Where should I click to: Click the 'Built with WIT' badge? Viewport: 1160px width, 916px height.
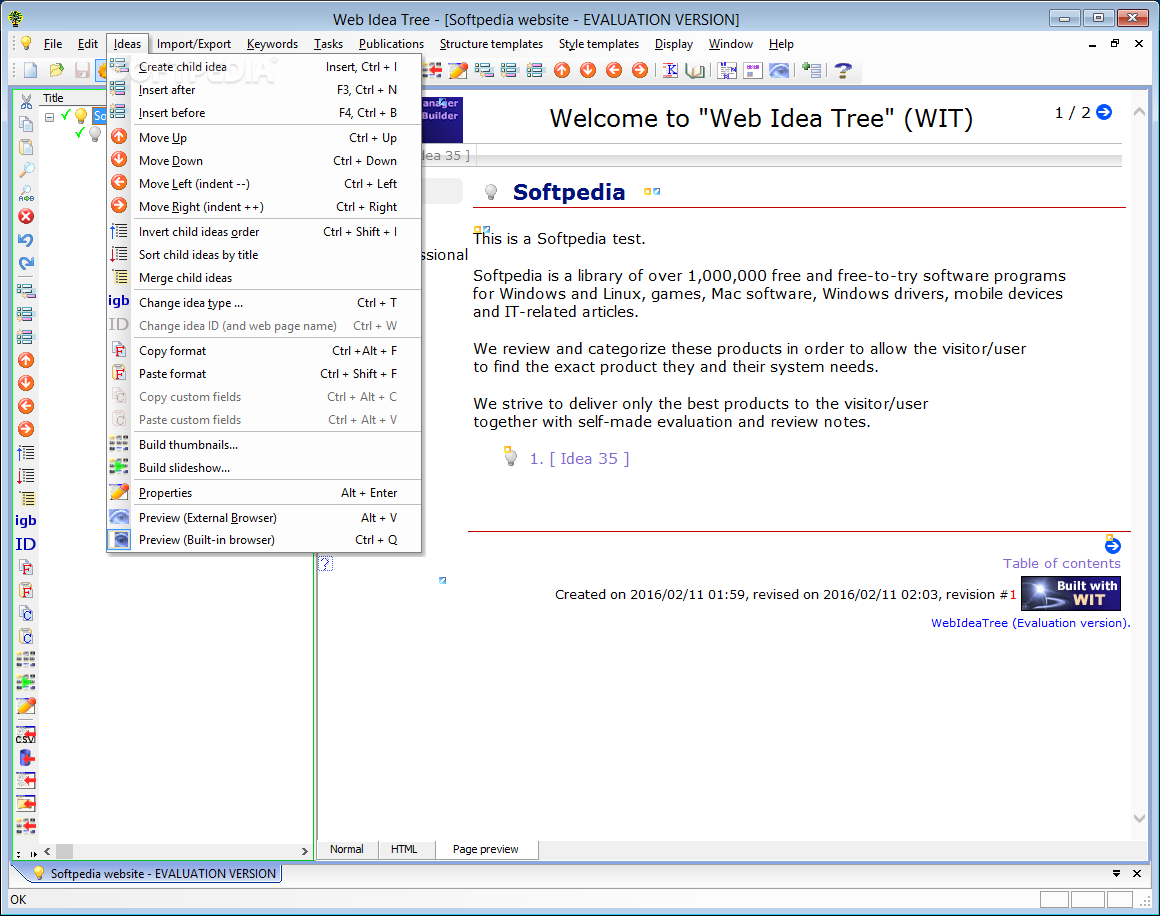coord(1070,593)
